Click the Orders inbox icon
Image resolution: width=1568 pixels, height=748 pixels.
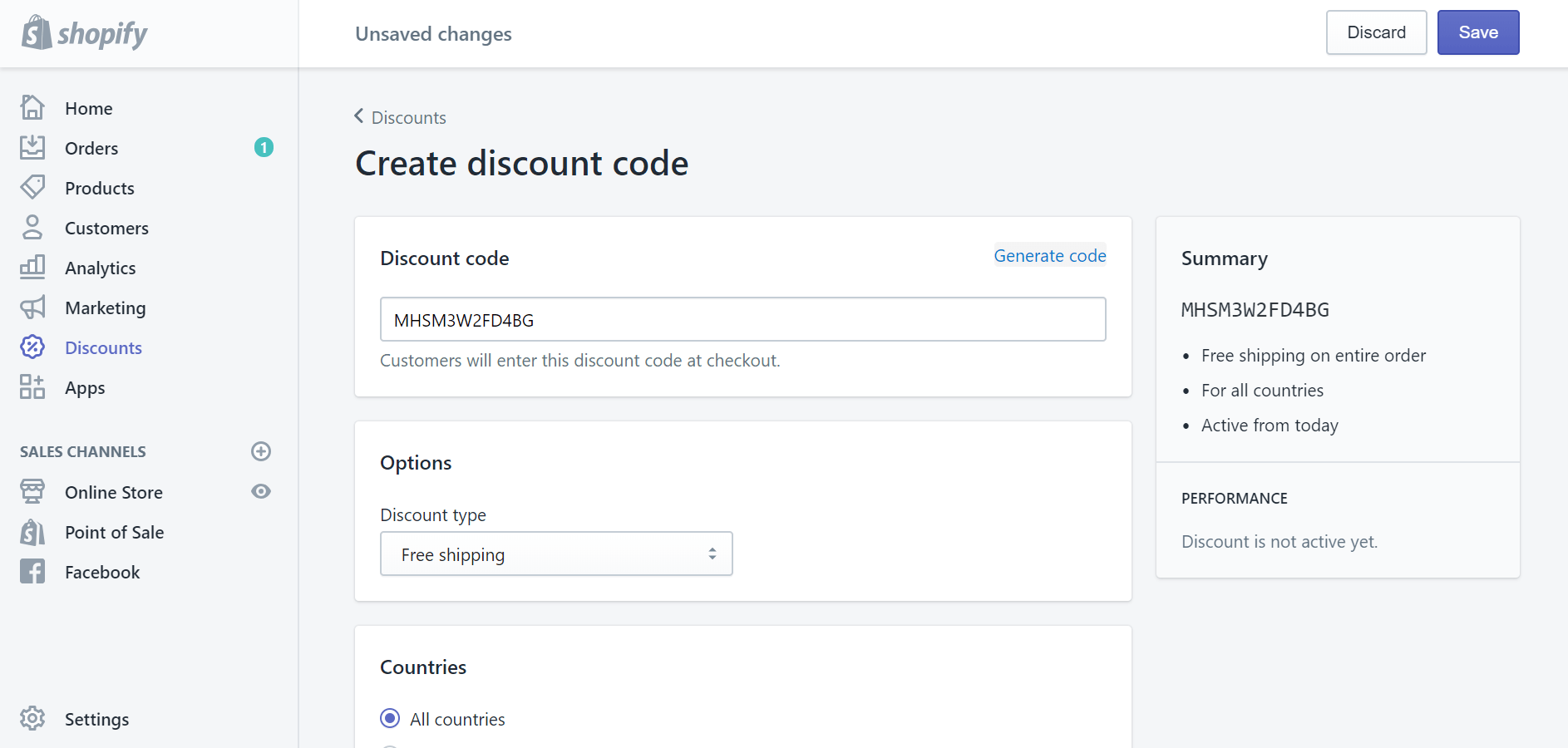point(32,148)
